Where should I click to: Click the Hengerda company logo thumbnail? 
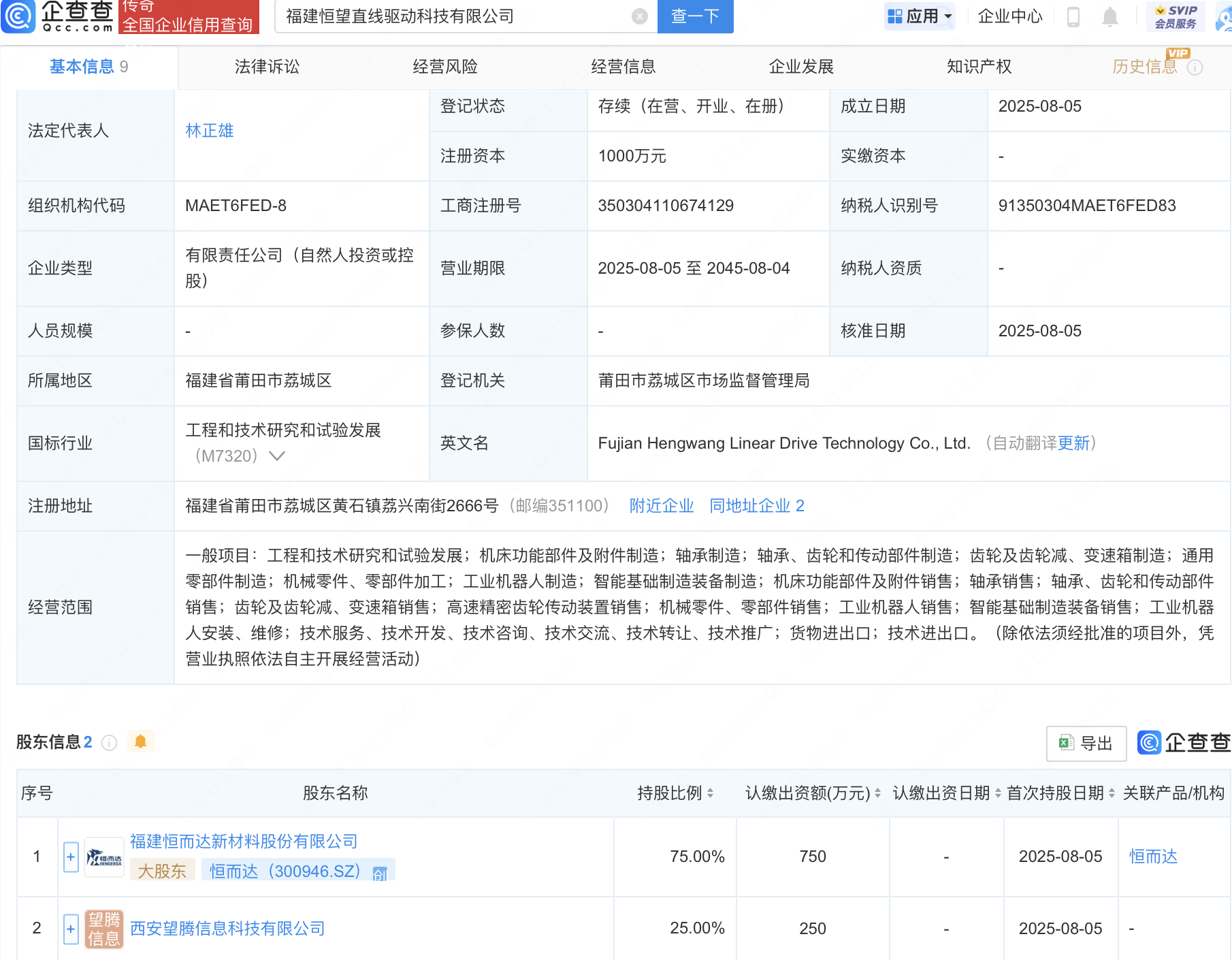[104, 857]
